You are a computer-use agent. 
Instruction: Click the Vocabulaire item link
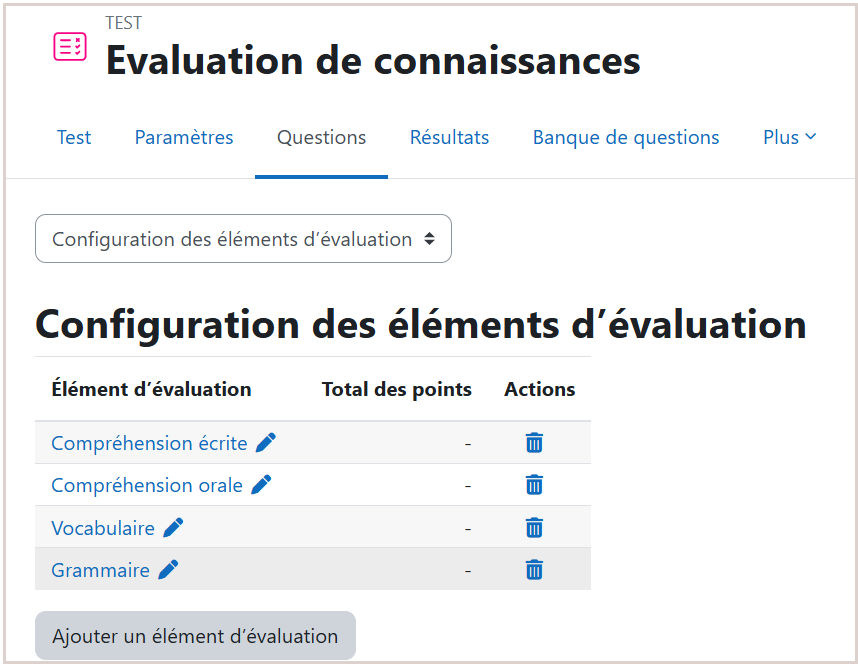point(103,527)
